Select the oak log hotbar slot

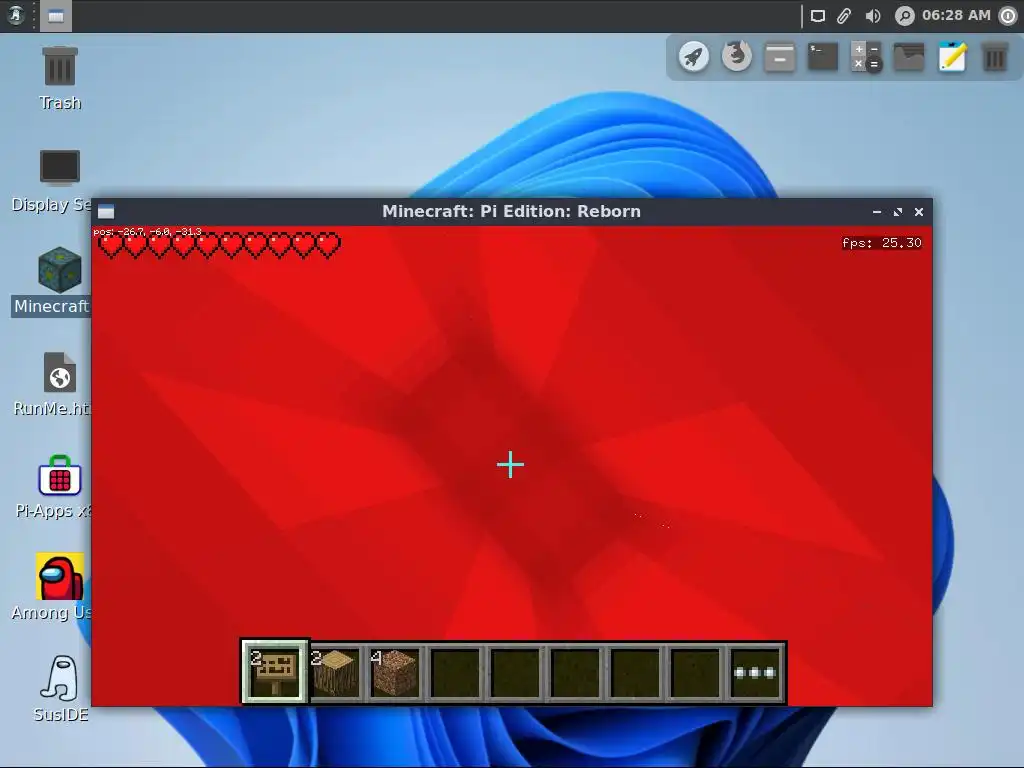click(335, 672)
